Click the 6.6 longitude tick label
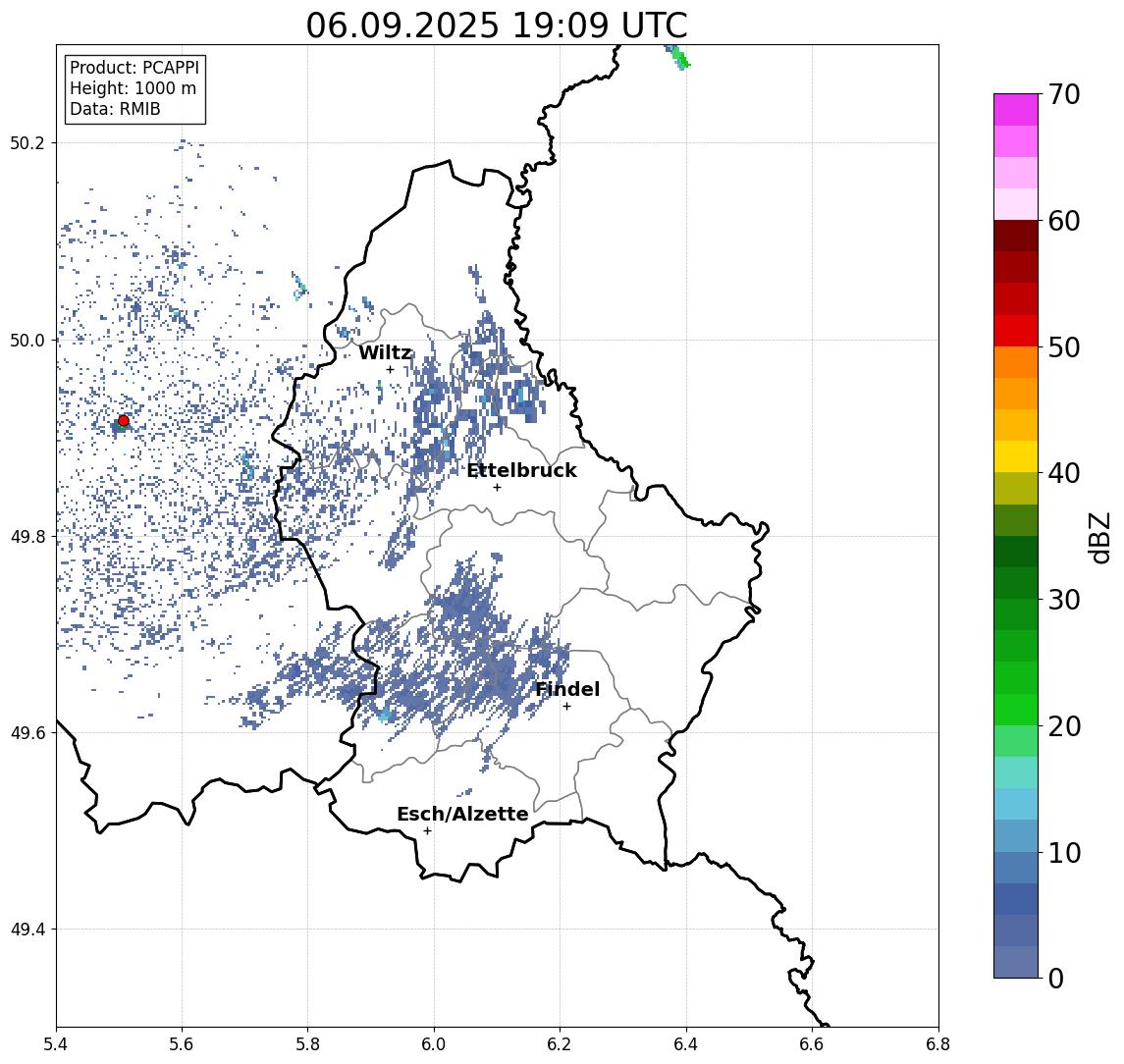The width and height of the screenshot is (1124, 1064). pyautogui.click(x=812, y=1044)
